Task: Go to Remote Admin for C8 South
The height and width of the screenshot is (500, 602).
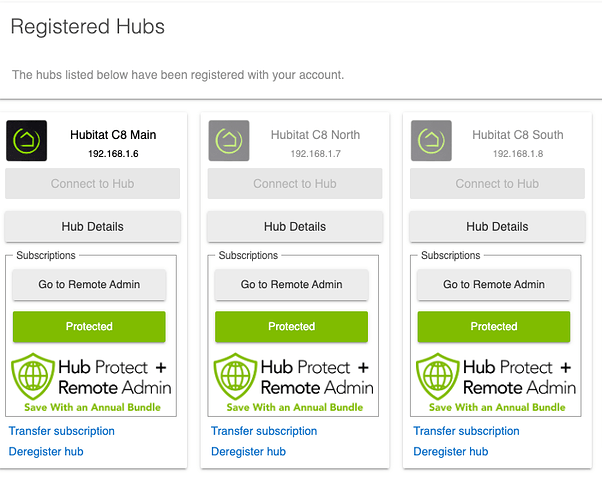Action: 494,285
